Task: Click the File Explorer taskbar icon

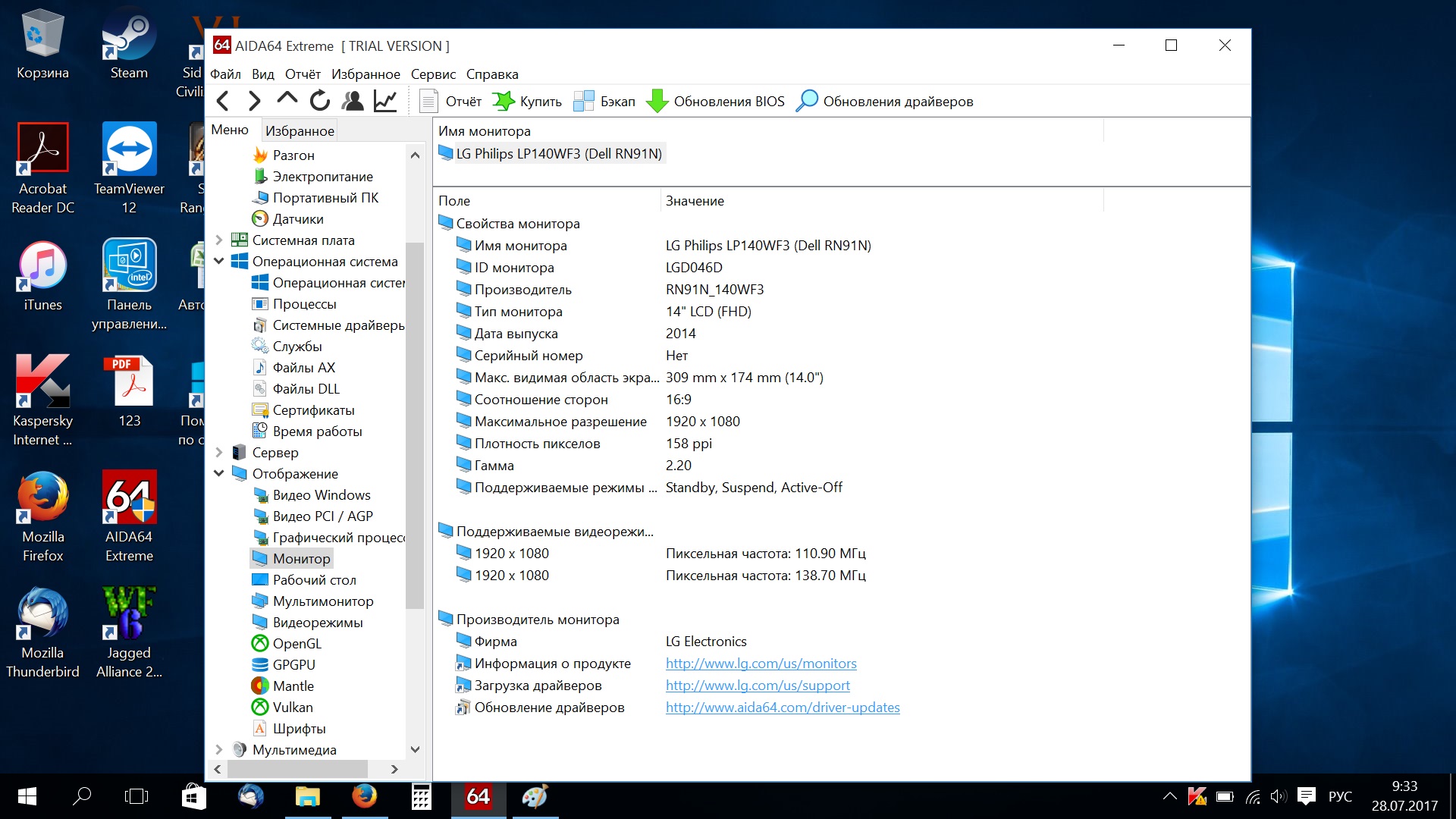Action: (308, 796)
